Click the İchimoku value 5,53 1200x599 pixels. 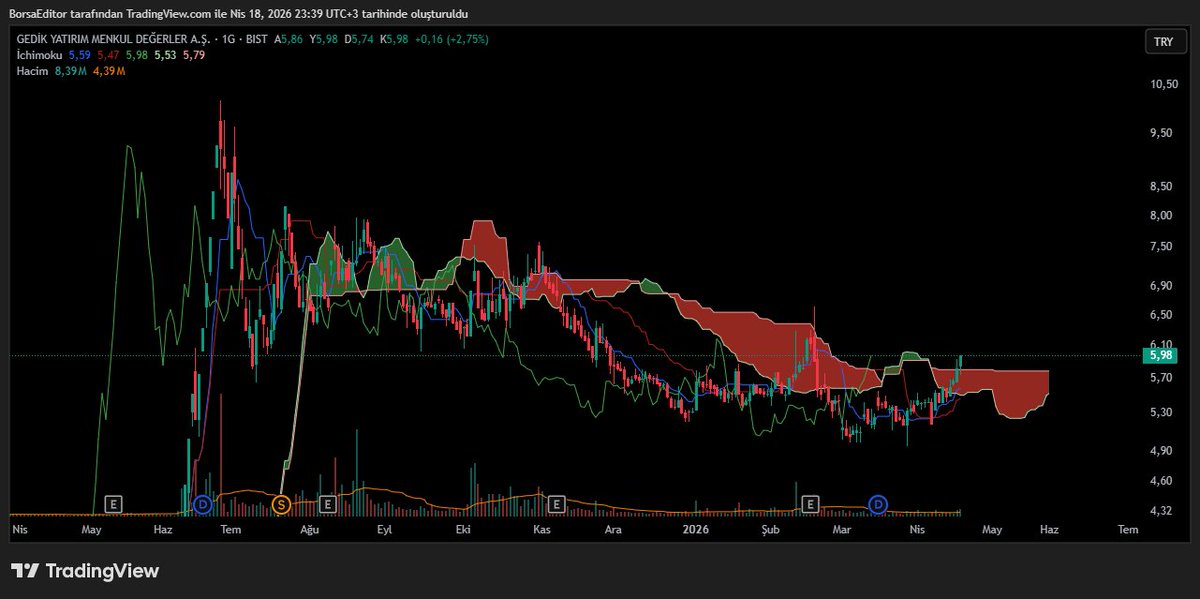[166, 55]
